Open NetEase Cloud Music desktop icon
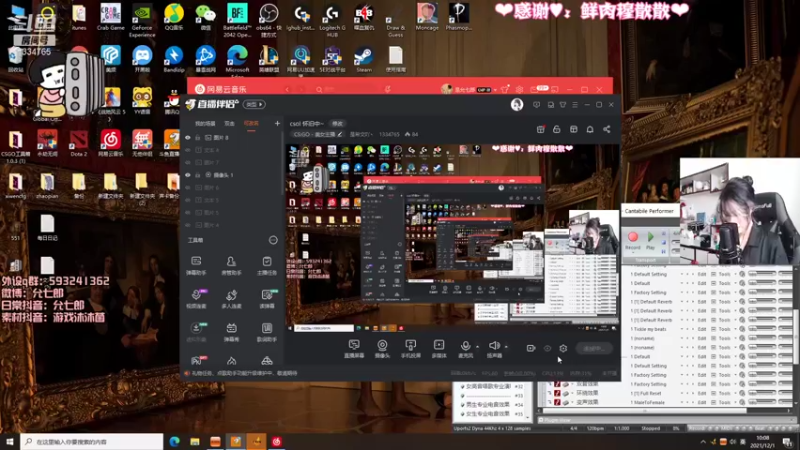The image size is (800, 450). [x=110, y=143]
